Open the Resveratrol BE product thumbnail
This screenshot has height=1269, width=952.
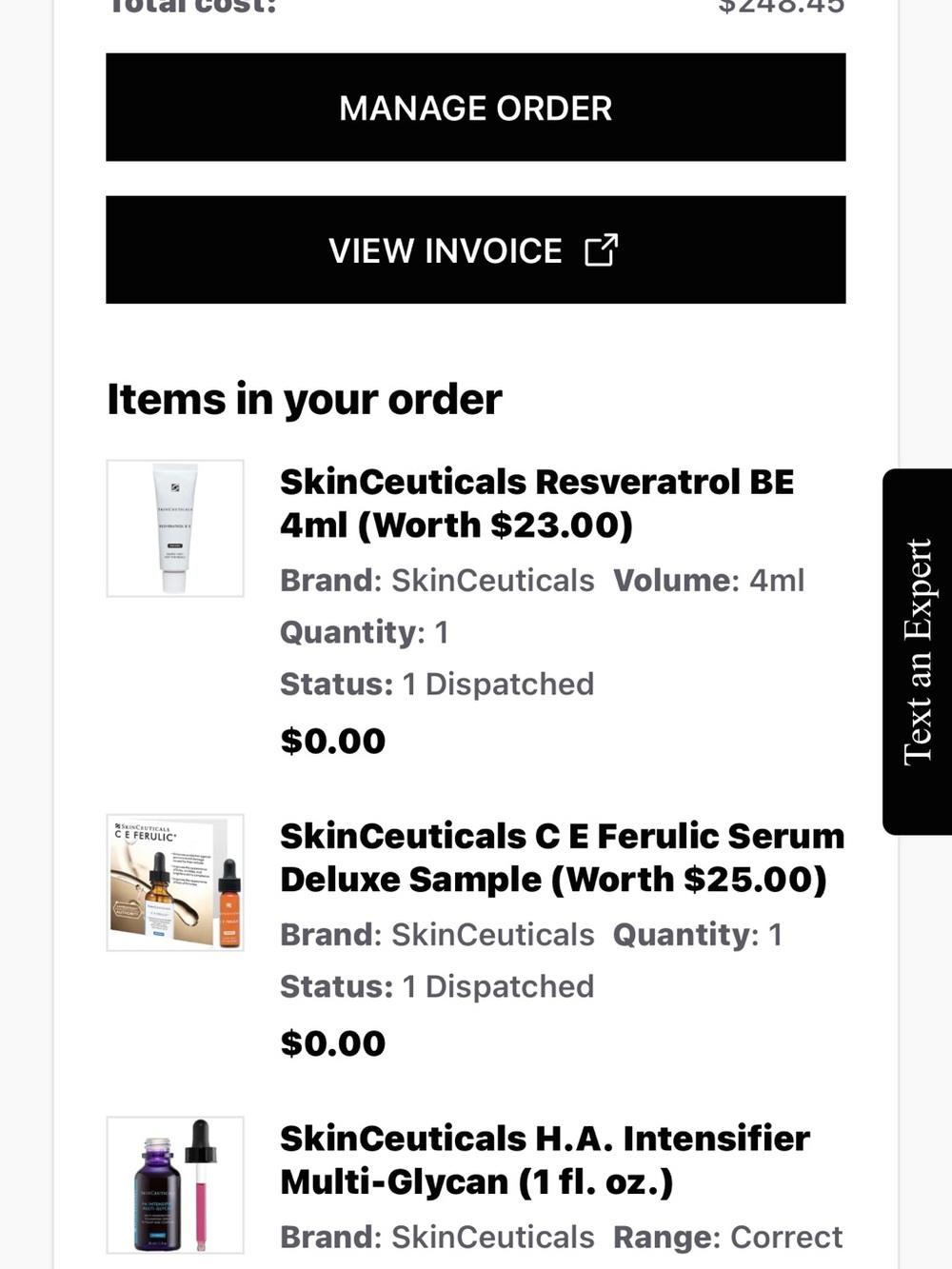(x=175, y=528)
